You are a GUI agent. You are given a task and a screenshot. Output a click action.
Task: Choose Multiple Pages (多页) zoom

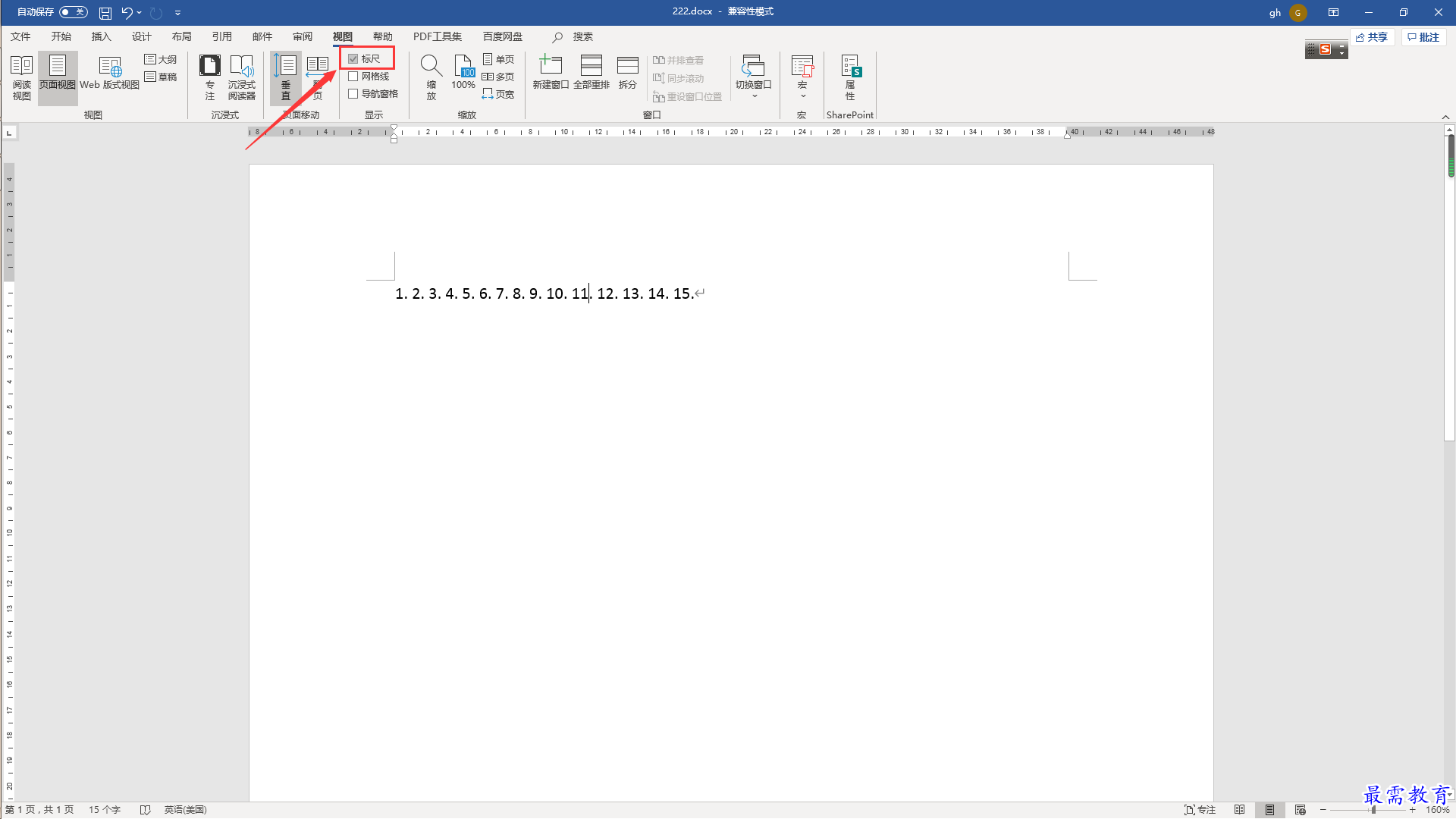point(498,77)
